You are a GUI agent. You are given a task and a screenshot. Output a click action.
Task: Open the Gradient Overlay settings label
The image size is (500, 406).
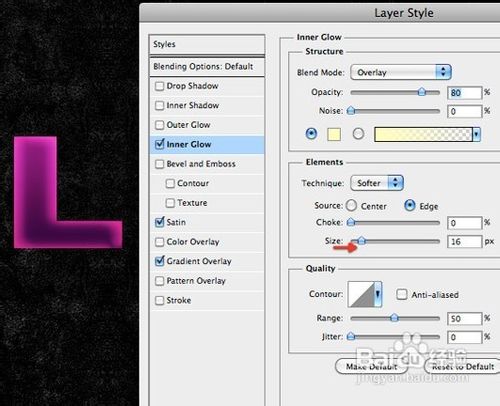coord(199,261)
